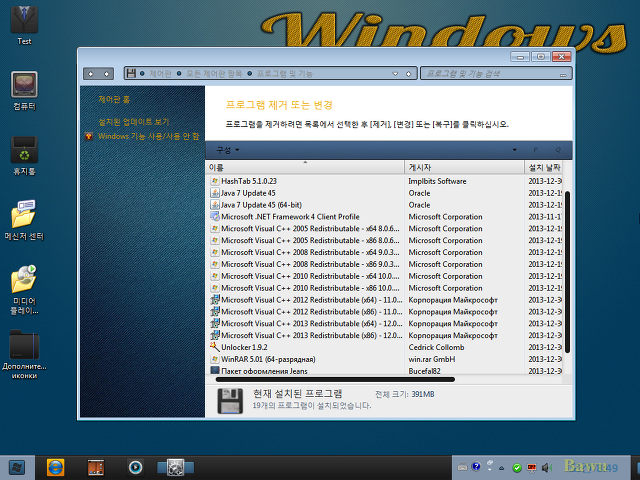Go back with the navigation back arrow
Viewport: 640px width, 480px height.
(x=91, y=74)
